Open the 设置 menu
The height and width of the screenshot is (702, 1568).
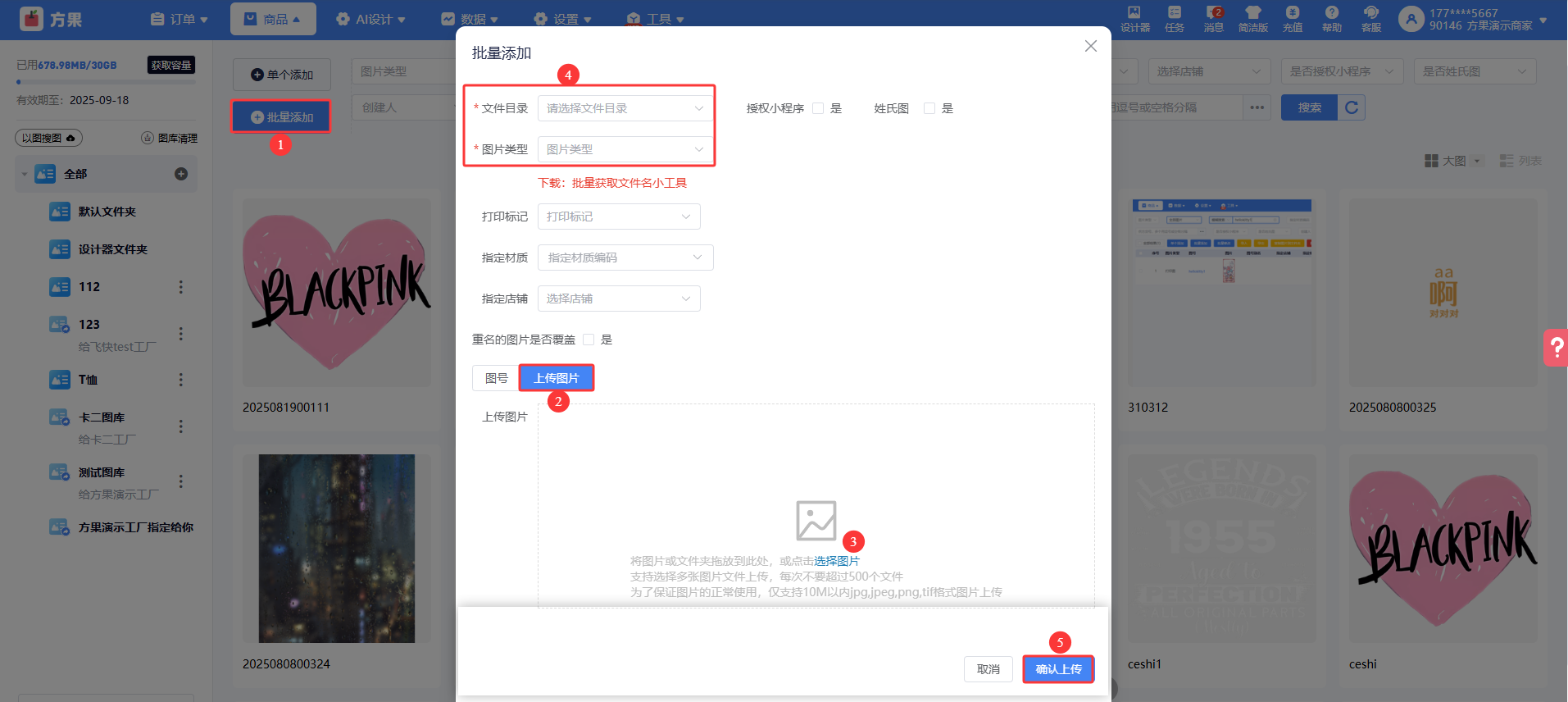tap(562, 19)
